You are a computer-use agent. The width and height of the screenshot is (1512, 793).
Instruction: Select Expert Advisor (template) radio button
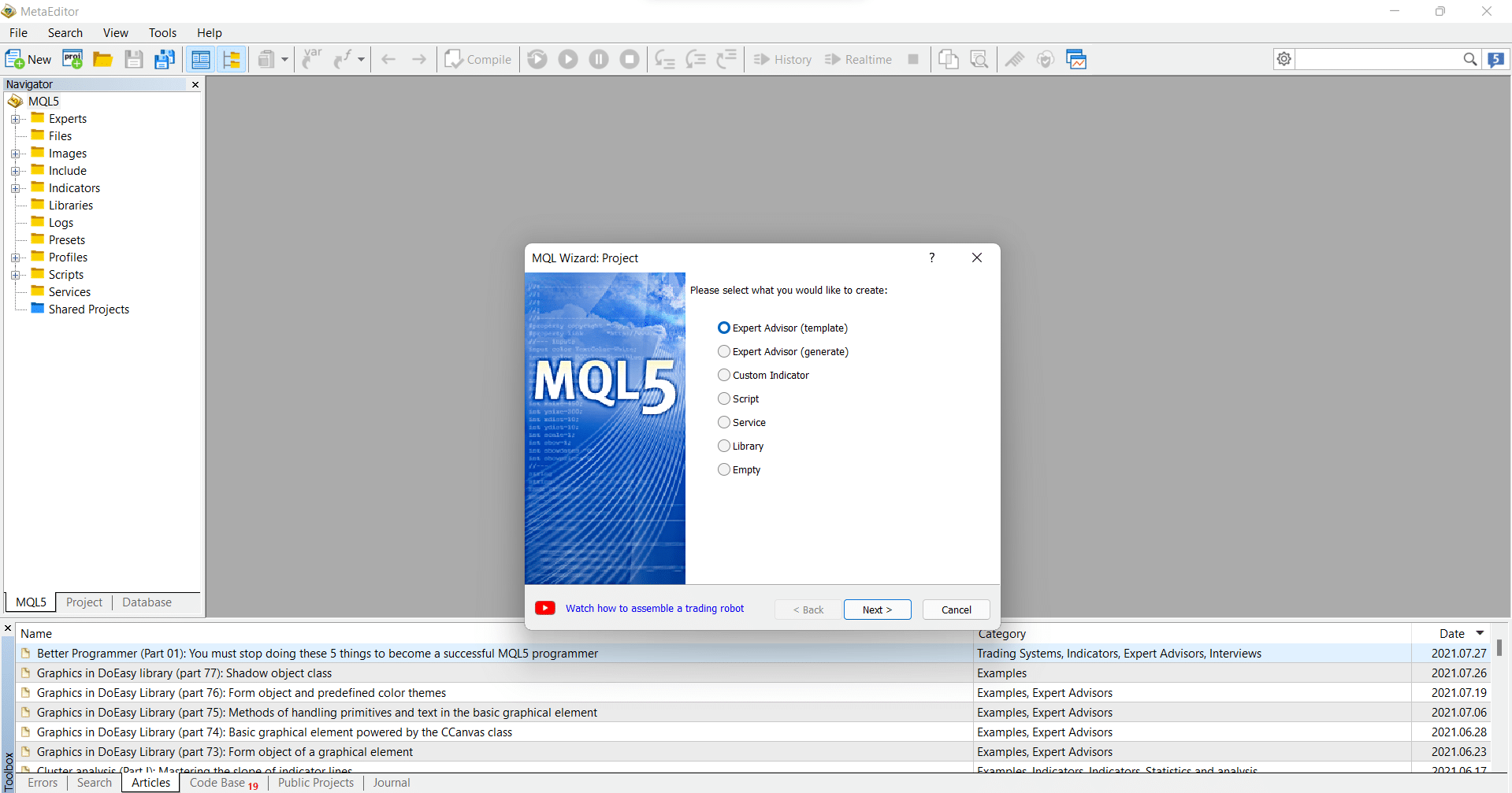click(724, 328)
